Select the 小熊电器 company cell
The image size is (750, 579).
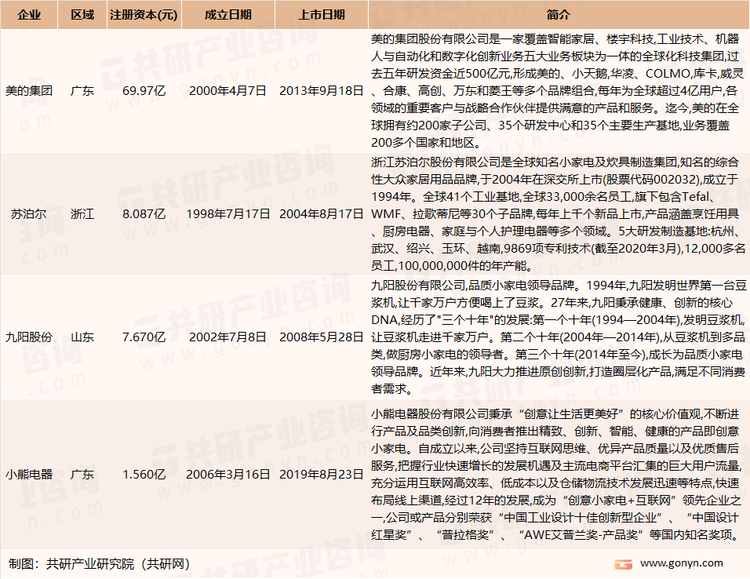[29, 475]
